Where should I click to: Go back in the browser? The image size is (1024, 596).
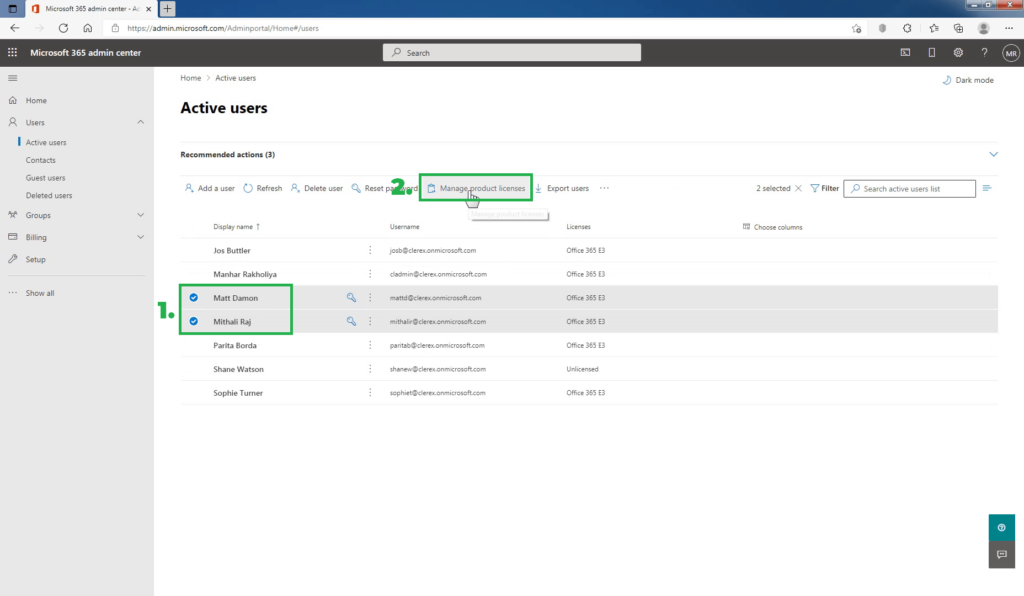(14, 28)
